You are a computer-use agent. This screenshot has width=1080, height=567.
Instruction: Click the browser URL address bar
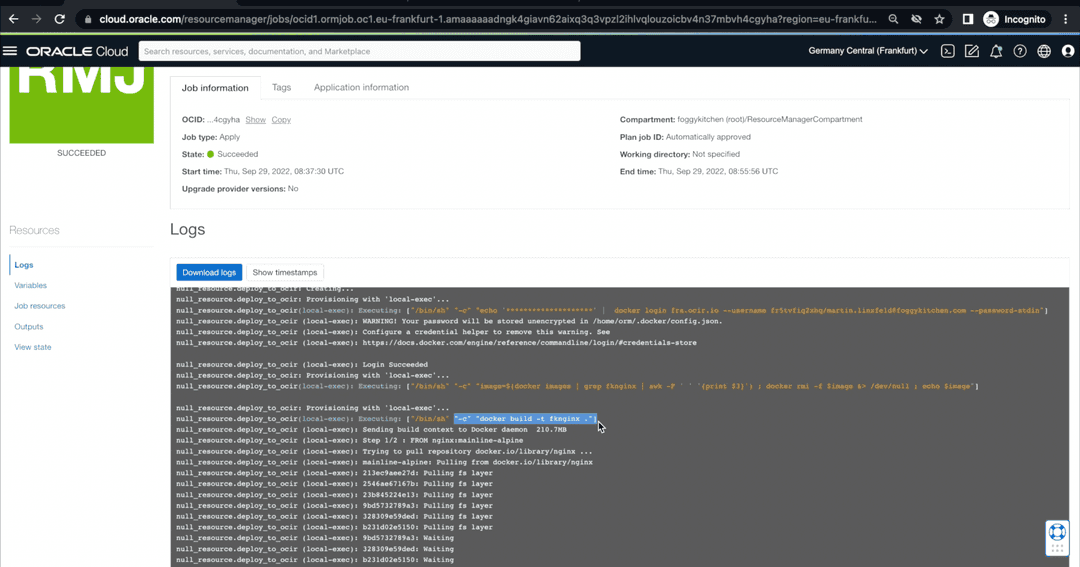[x=487, y=19]
